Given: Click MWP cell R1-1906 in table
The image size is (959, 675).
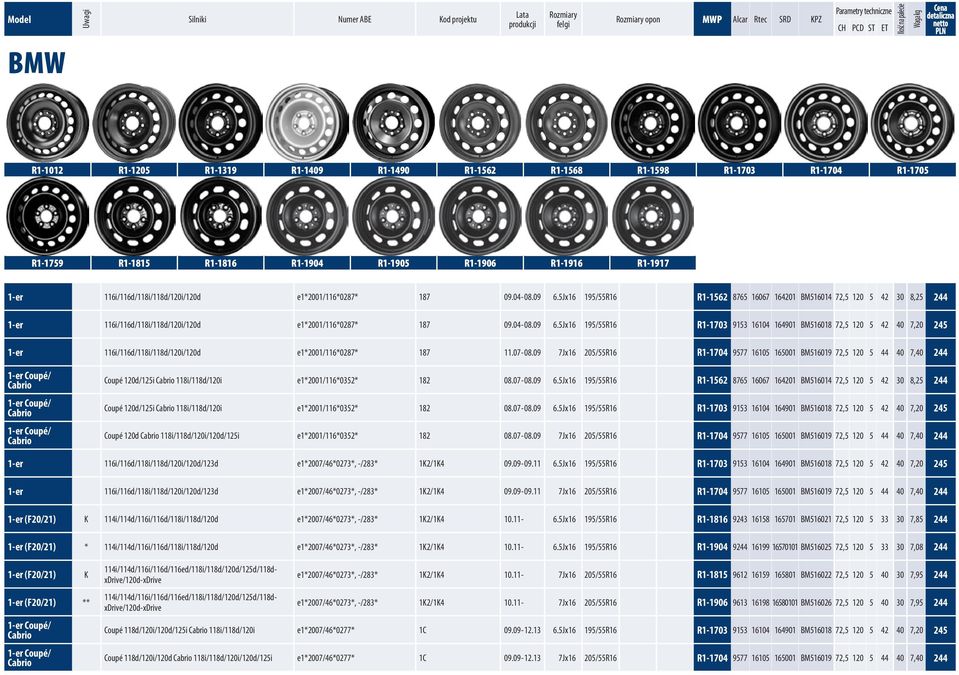Looking at the screenshot, I should (x=712, y=603).
